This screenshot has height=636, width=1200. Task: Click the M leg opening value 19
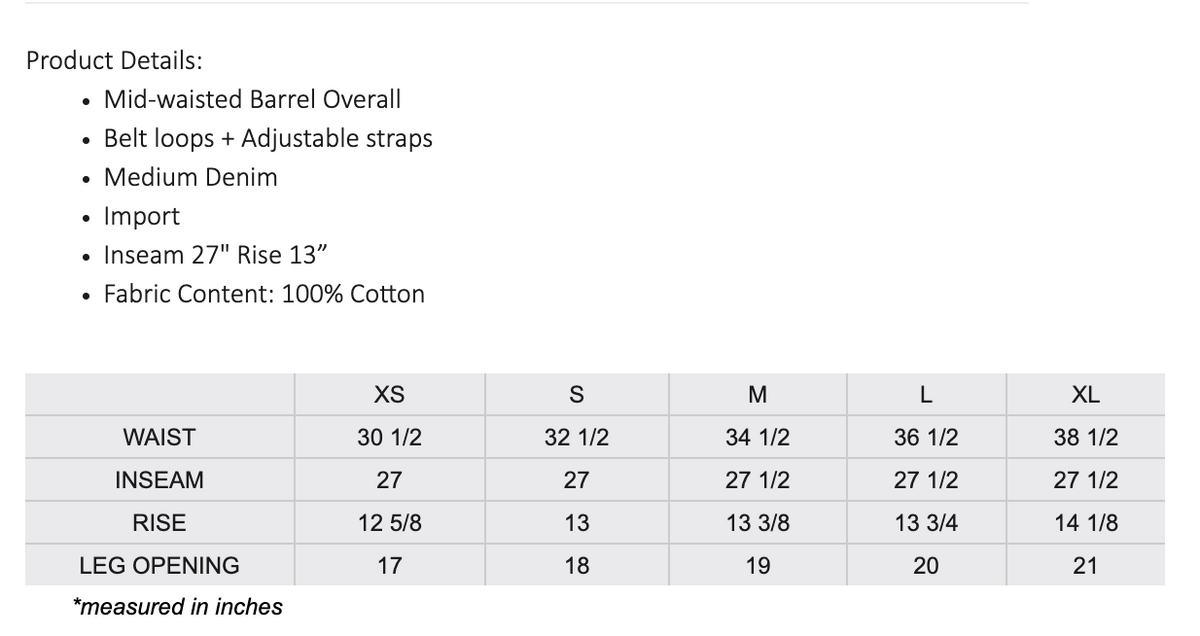tap(757, 565)
